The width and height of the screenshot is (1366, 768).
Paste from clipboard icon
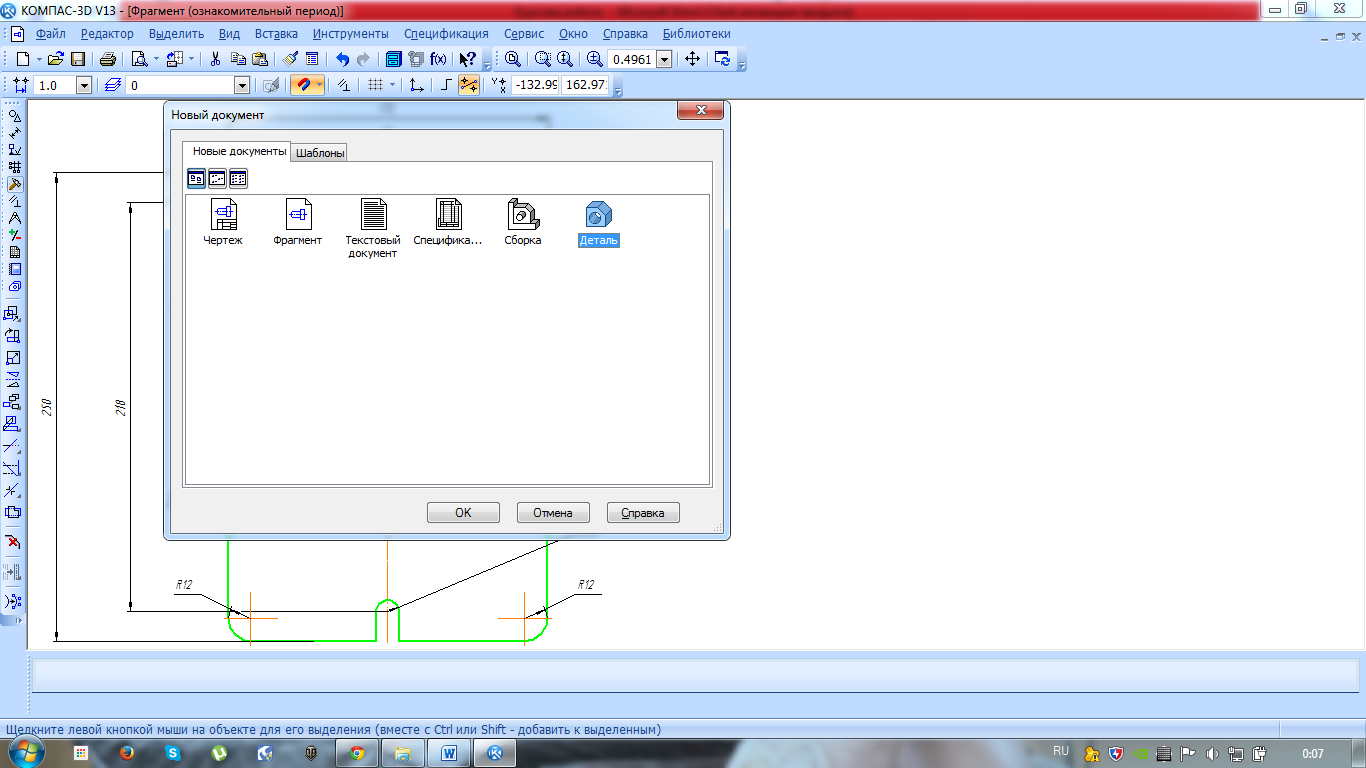pos(260,59)
